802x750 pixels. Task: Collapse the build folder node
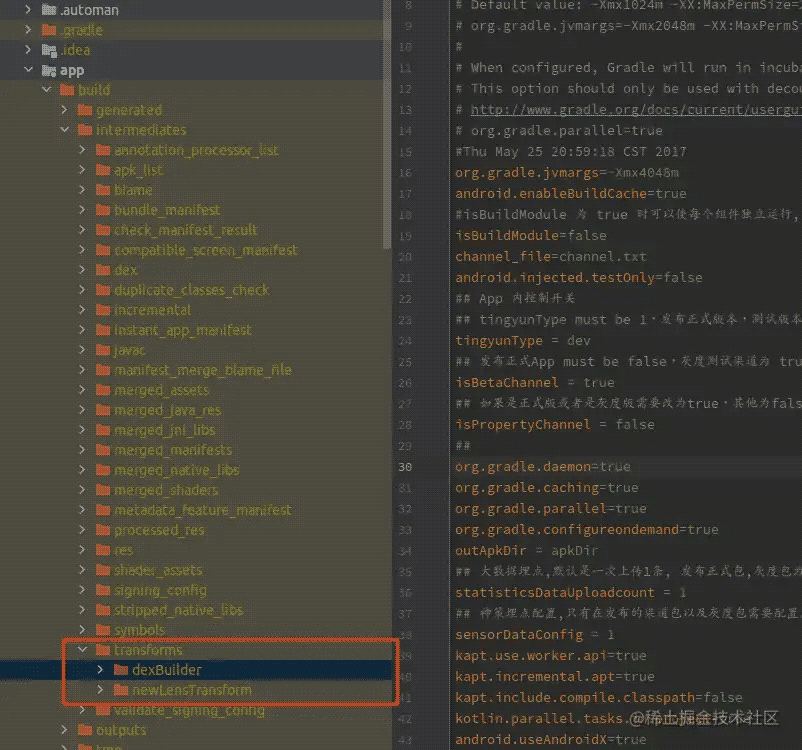47,90
